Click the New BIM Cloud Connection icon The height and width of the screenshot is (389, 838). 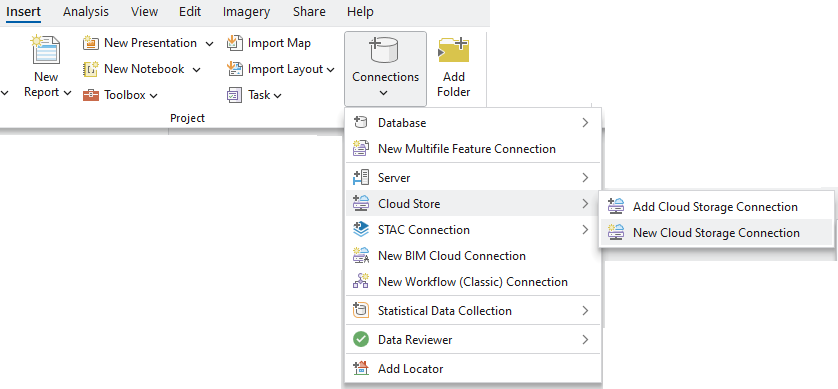(361, 256)
